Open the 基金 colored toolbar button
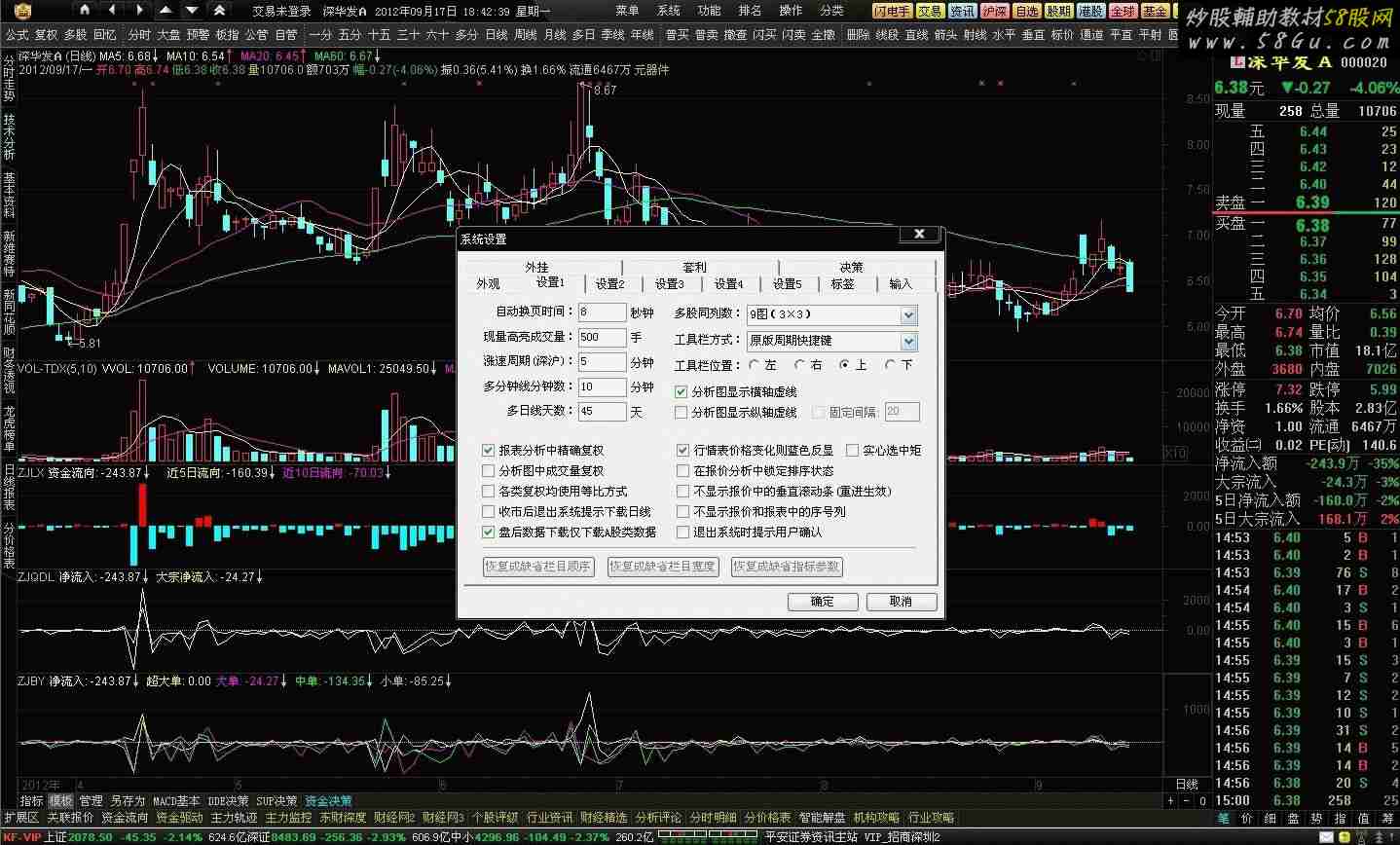Viewport: 1400px width, 845px height. [1155, 11]
